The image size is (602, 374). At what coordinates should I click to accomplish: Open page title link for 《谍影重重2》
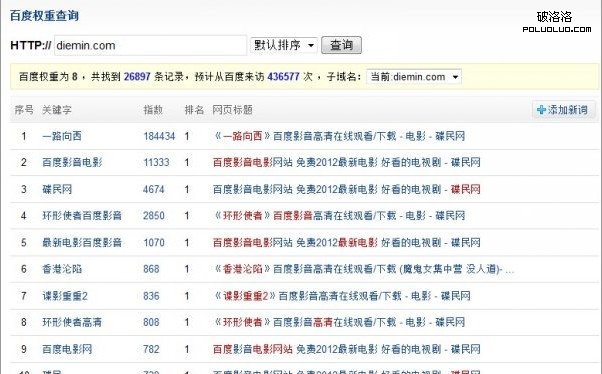coord(342,296)
